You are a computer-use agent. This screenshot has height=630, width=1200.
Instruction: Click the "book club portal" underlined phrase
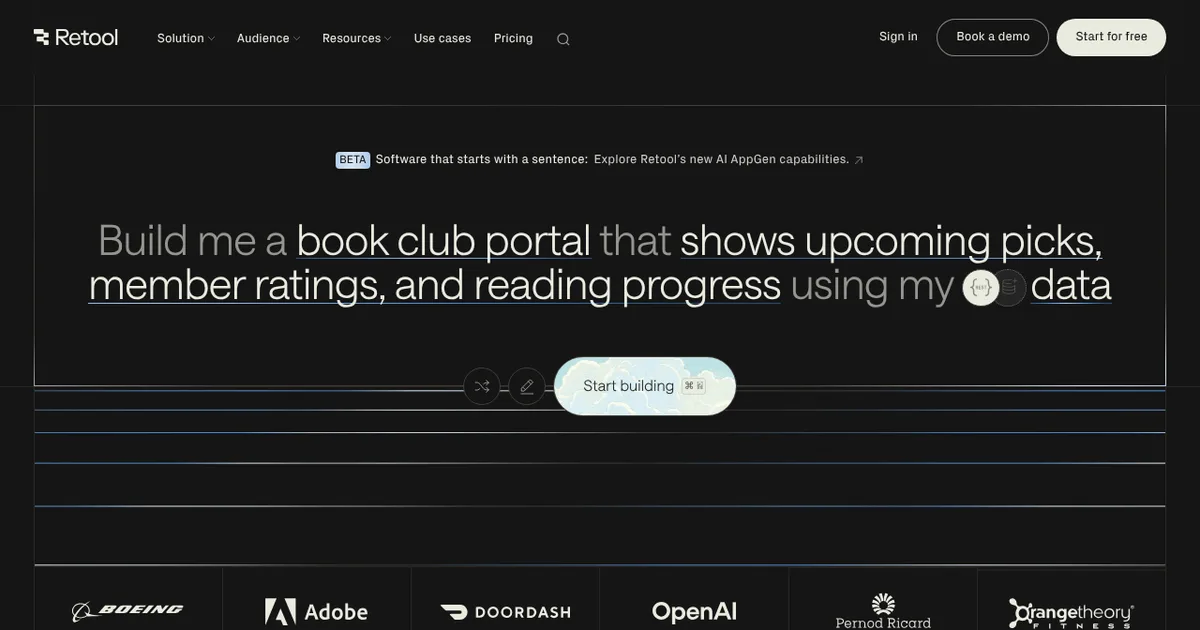pos(443,241)
